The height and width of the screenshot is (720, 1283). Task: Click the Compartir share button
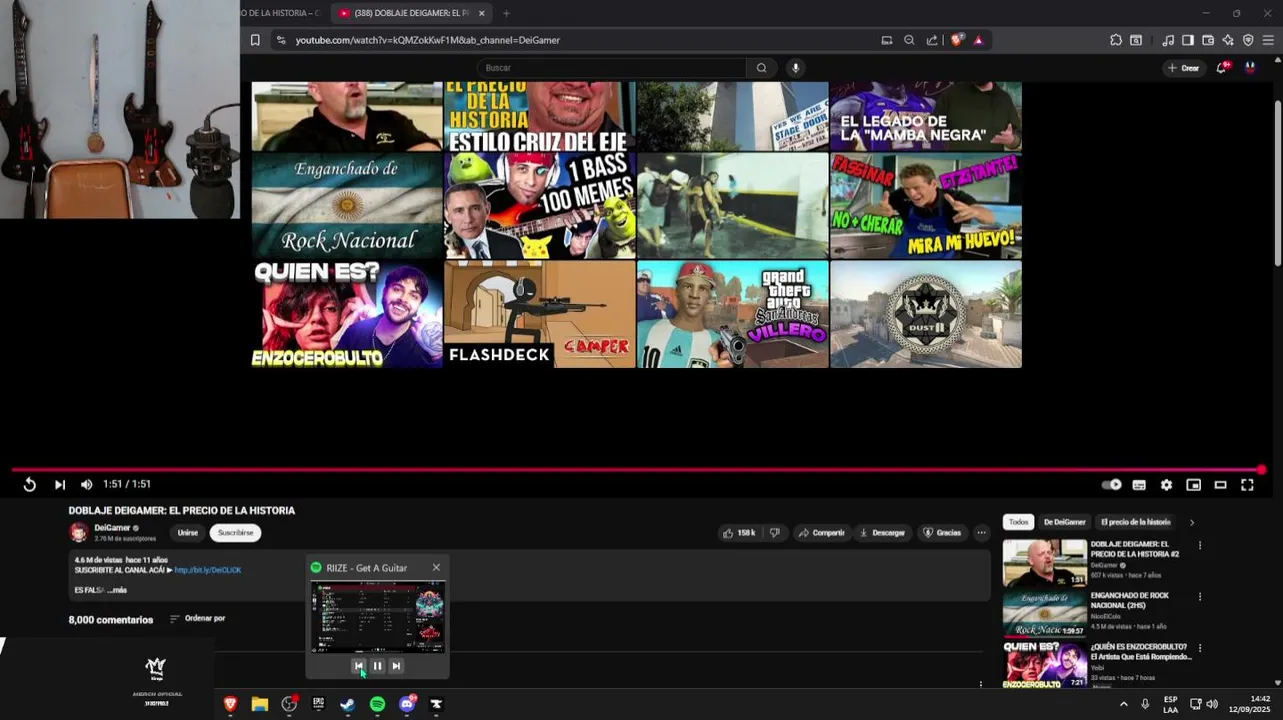tap(822, 533)
